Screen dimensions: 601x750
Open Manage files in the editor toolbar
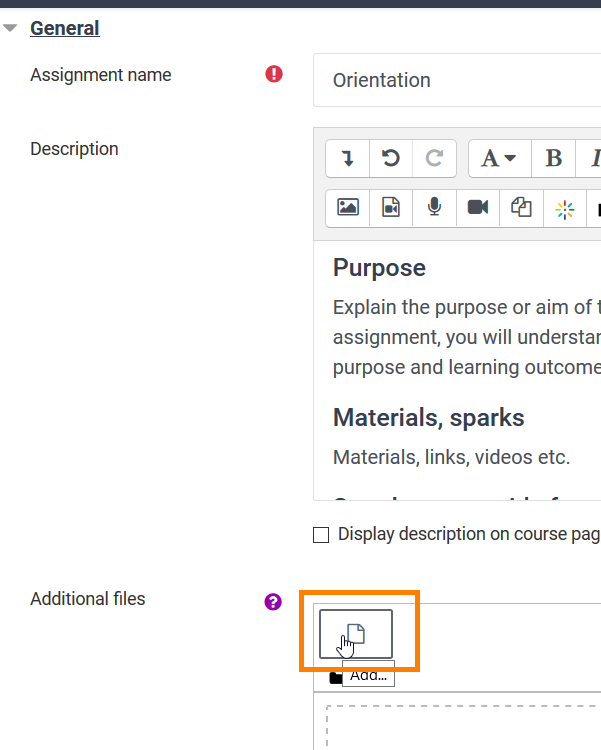pos(521,208)
